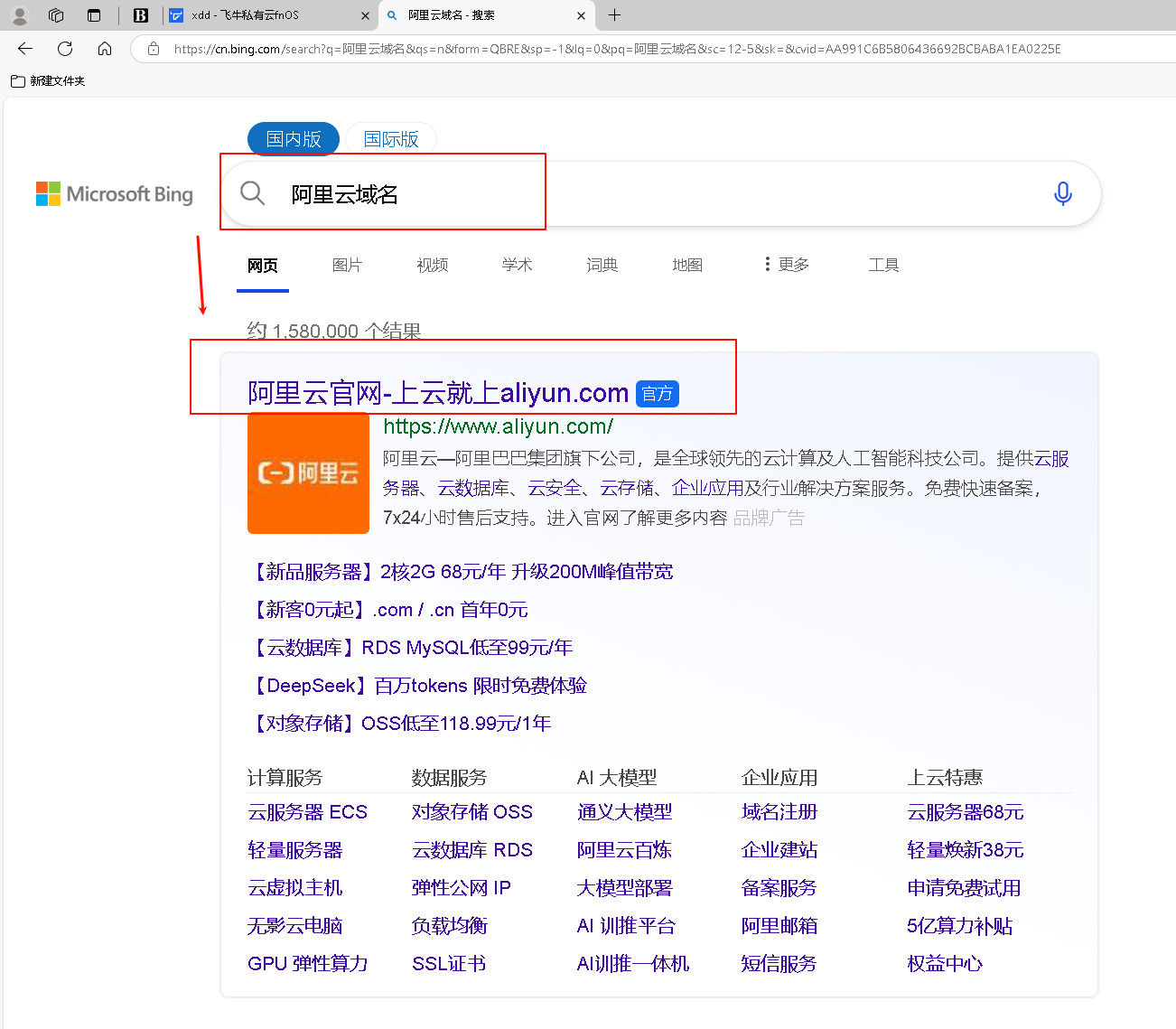Switch to the 学术 results tab
Screen dimensions: 1176x1029
517,265
